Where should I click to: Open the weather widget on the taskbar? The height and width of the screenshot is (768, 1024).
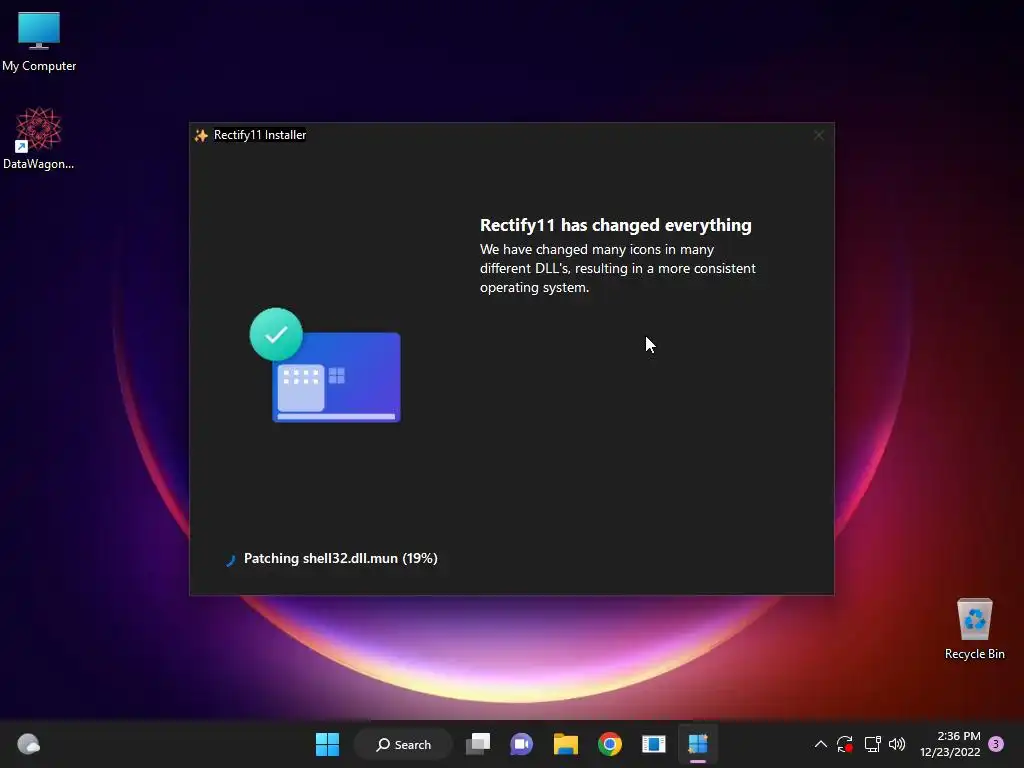pyautogui.click(x=28, y=744)
